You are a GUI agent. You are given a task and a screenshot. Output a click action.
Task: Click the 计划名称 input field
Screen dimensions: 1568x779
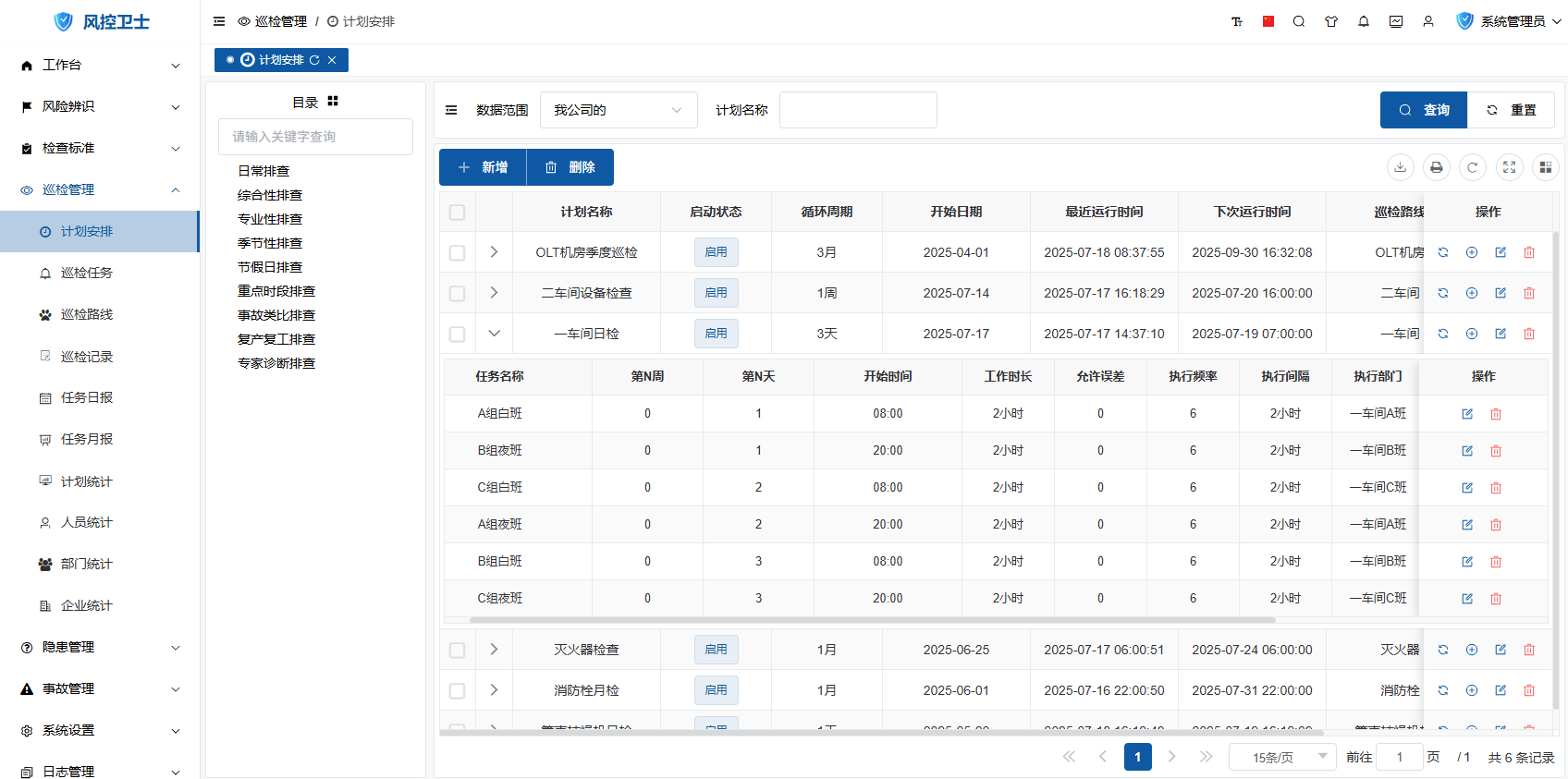click(857, 110)
